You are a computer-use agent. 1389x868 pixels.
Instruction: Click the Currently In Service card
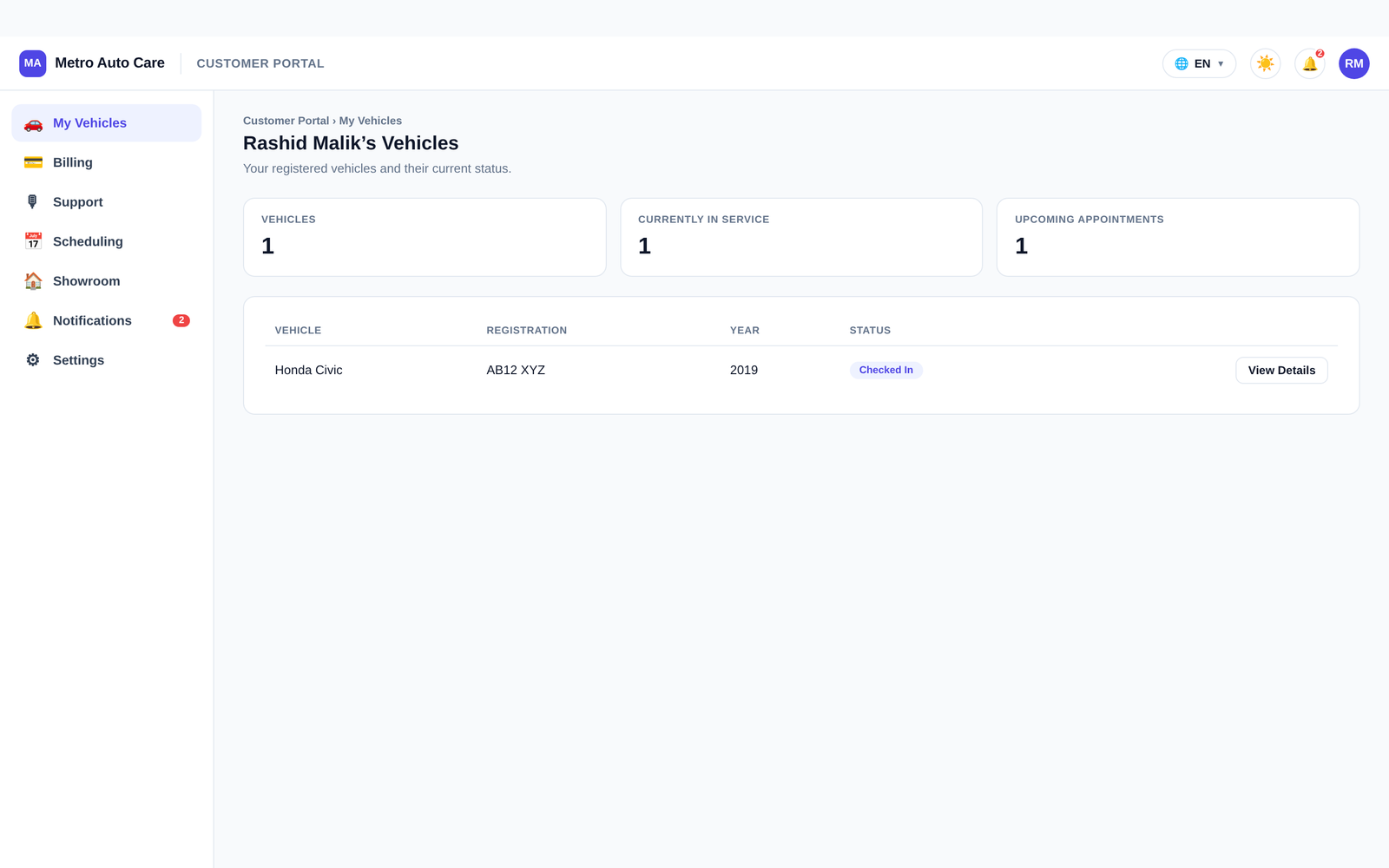coord(801,237)
